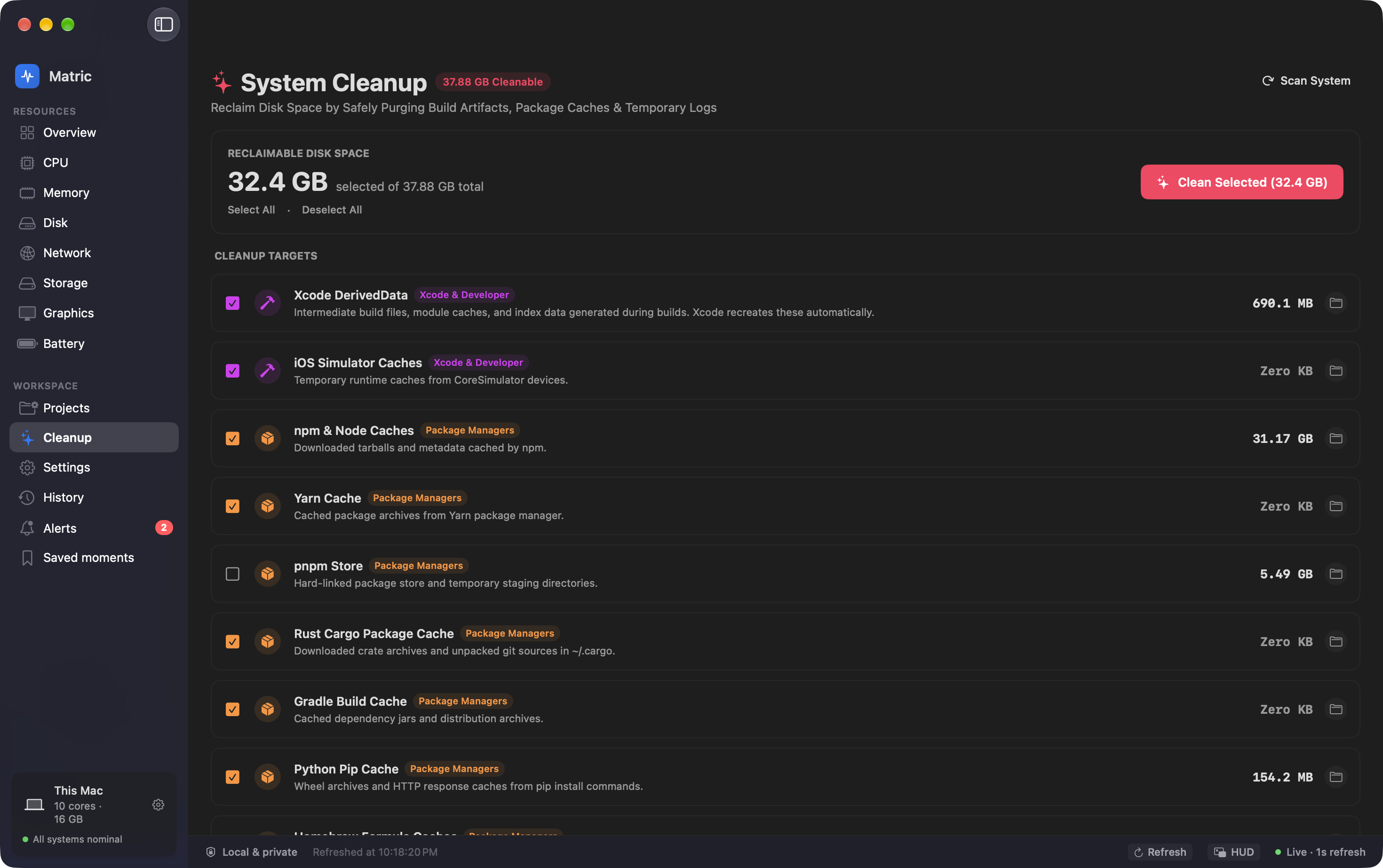Image resolution: width=1383 pixels, height=868 pixels.
Task: Check the pnpm Store checkbox
Action: [x=232, y=574]
